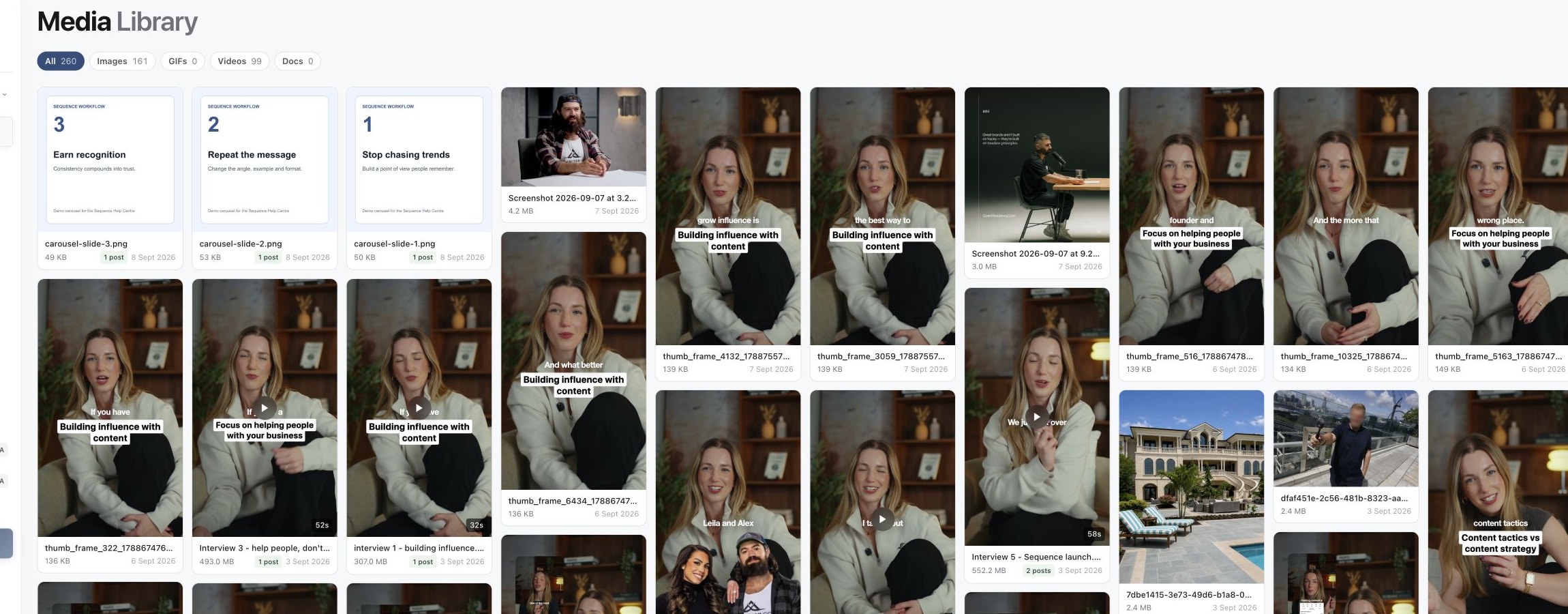
Task: Click the 1 post badge on carousel-slide-2.png
Action: click(268, 257)
